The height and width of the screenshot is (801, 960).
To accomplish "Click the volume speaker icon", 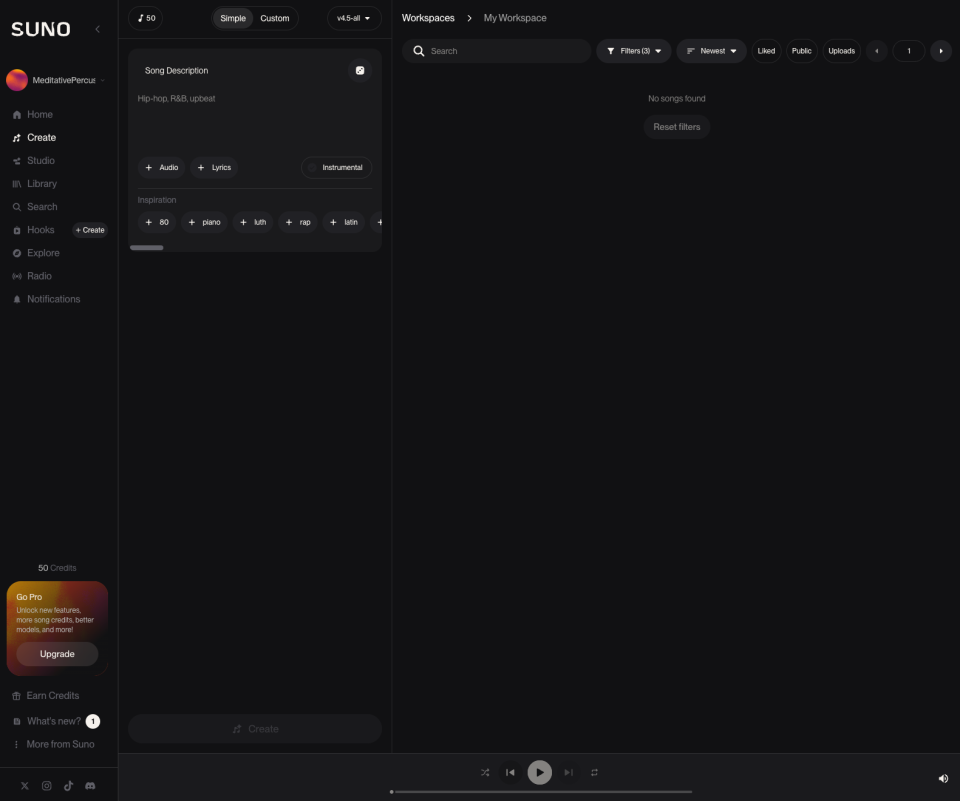I will click(943, 778).
